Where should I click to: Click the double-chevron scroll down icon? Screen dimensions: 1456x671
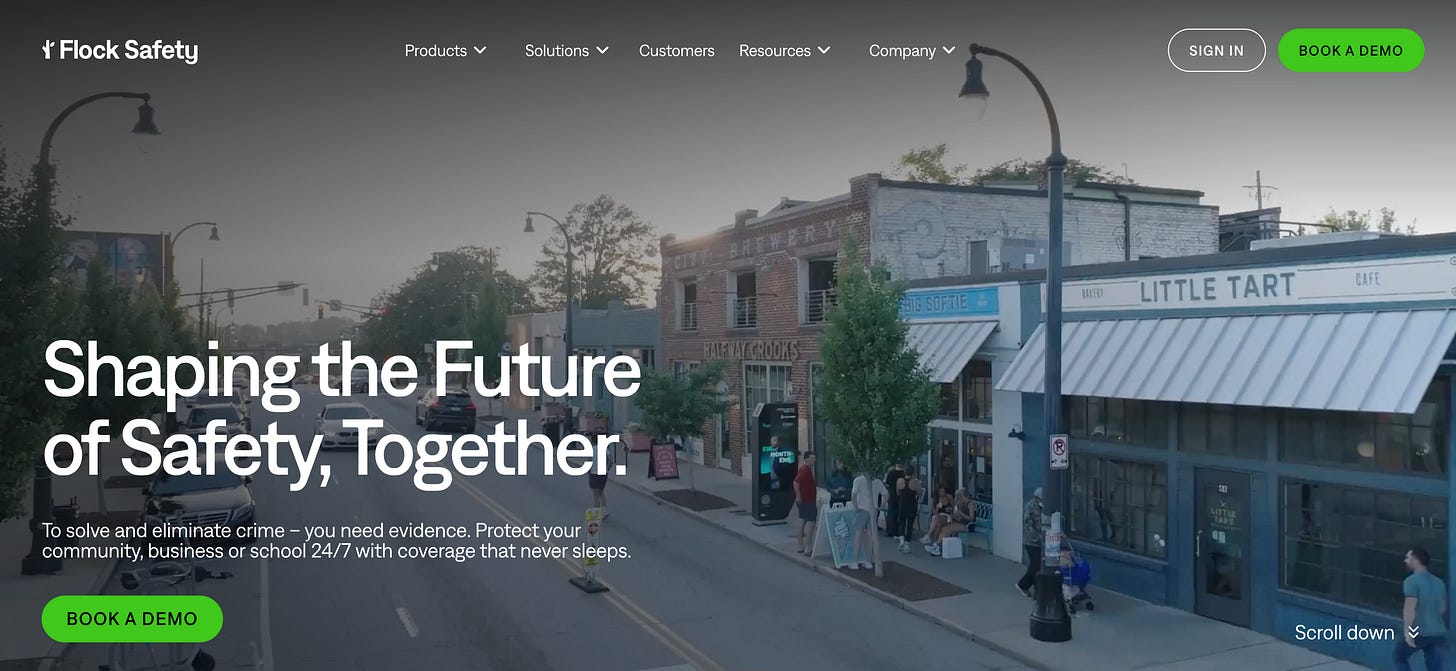tap(1413, 632)
